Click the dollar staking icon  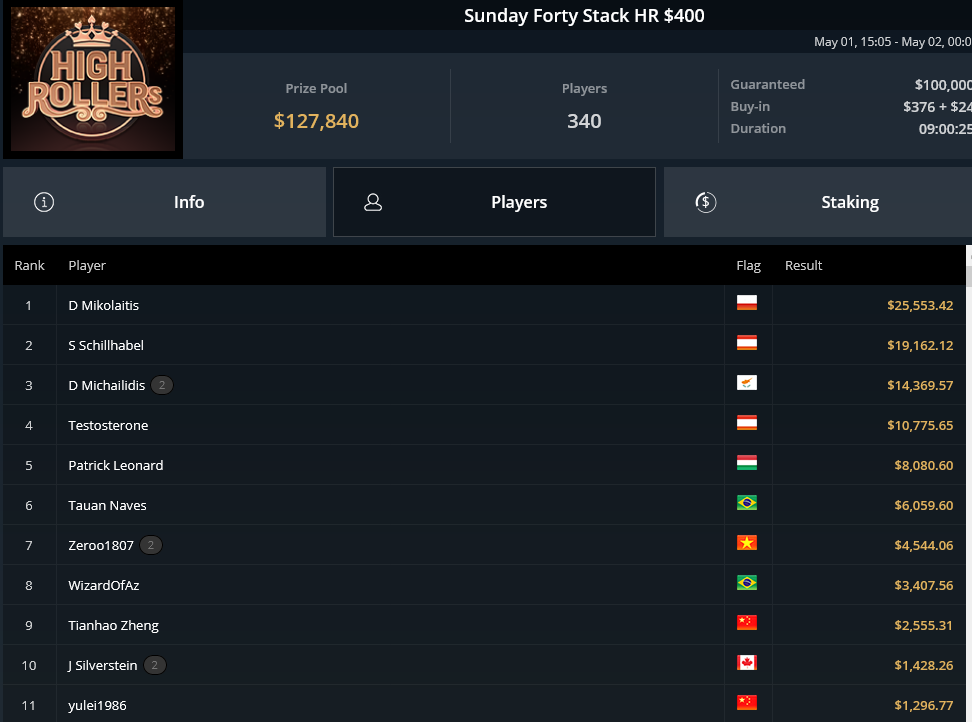[x=705, y=202]
